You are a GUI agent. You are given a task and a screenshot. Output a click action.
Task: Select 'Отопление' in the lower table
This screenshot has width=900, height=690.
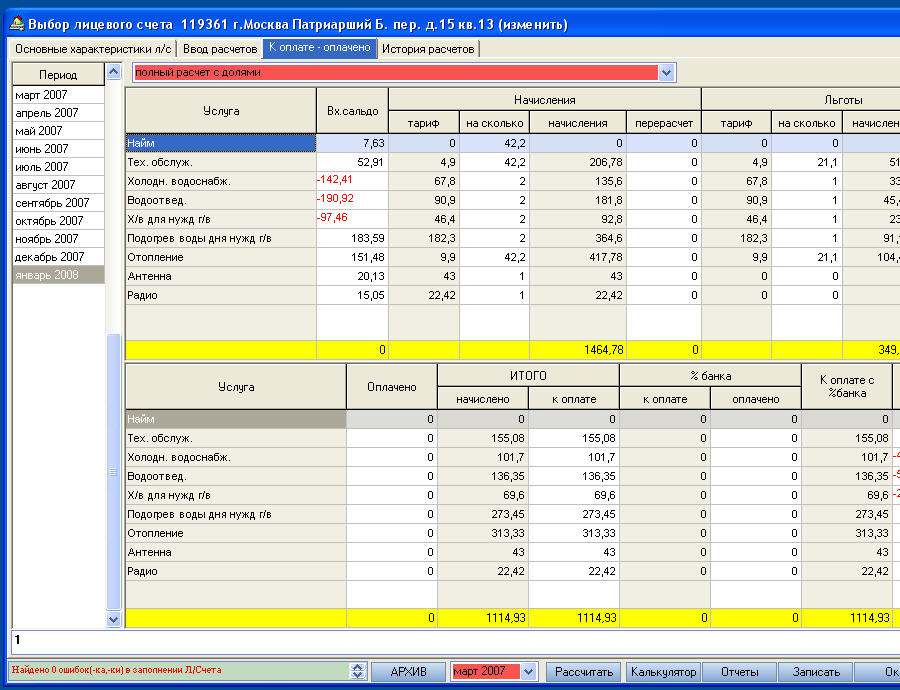click(236, 533)
